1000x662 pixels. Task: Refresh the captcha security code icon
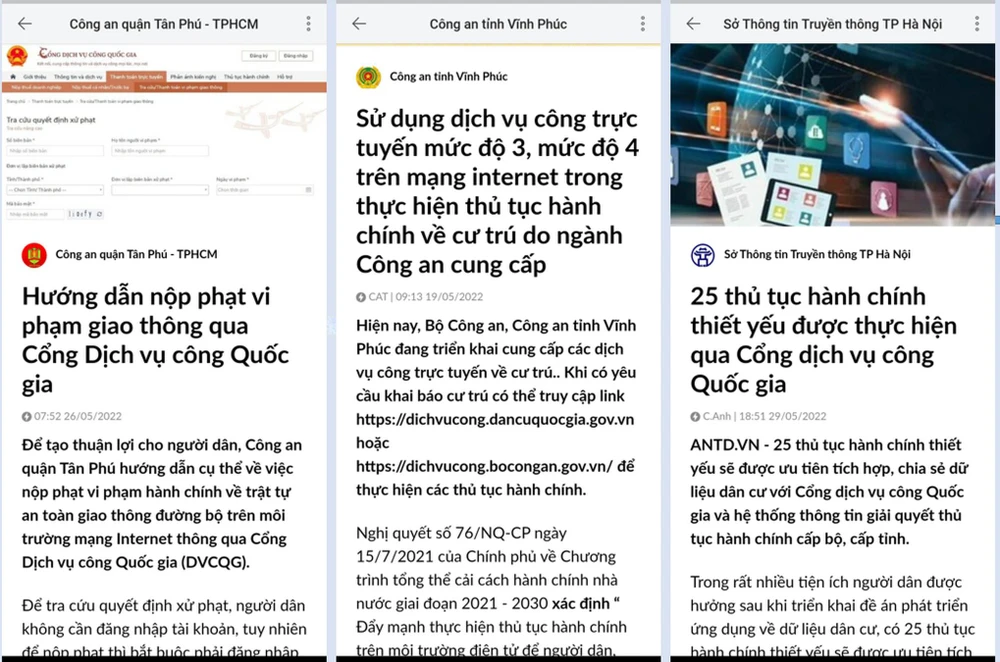[99, 214]
